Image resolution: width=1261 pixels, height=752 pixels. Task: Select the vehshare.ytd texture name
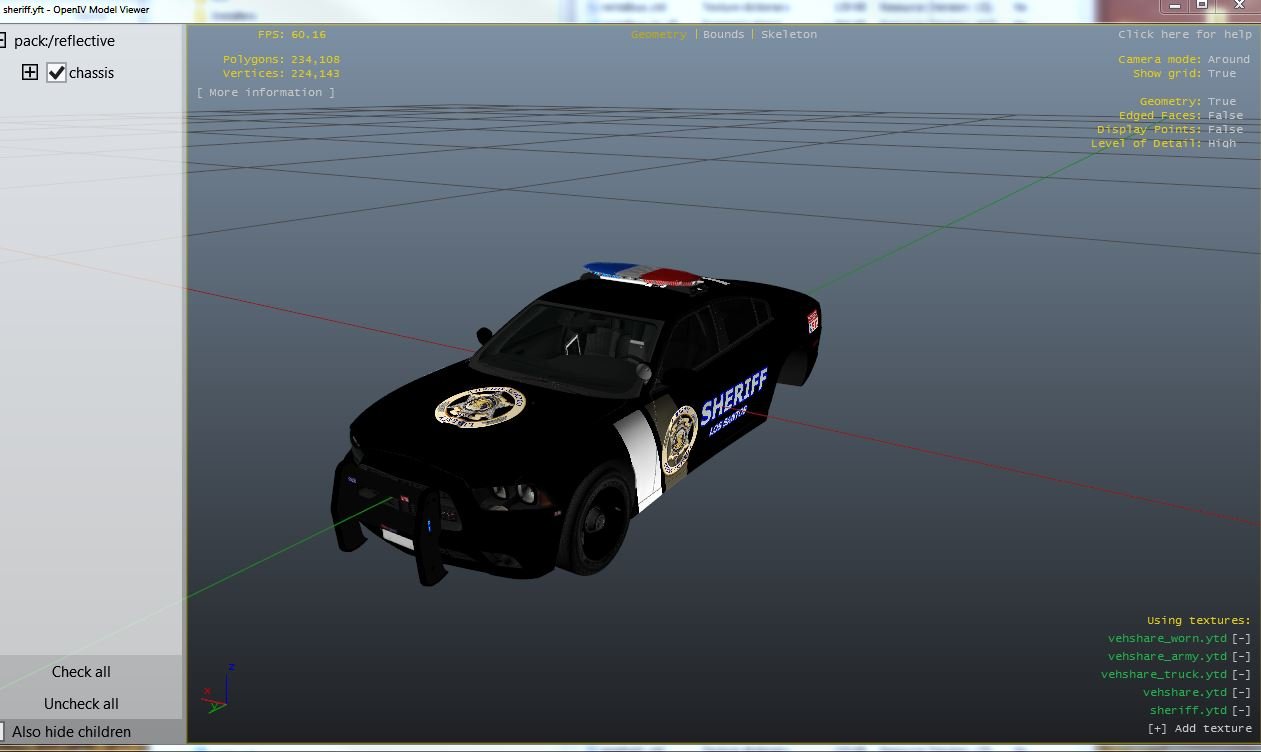click(x=1185, y=692)
